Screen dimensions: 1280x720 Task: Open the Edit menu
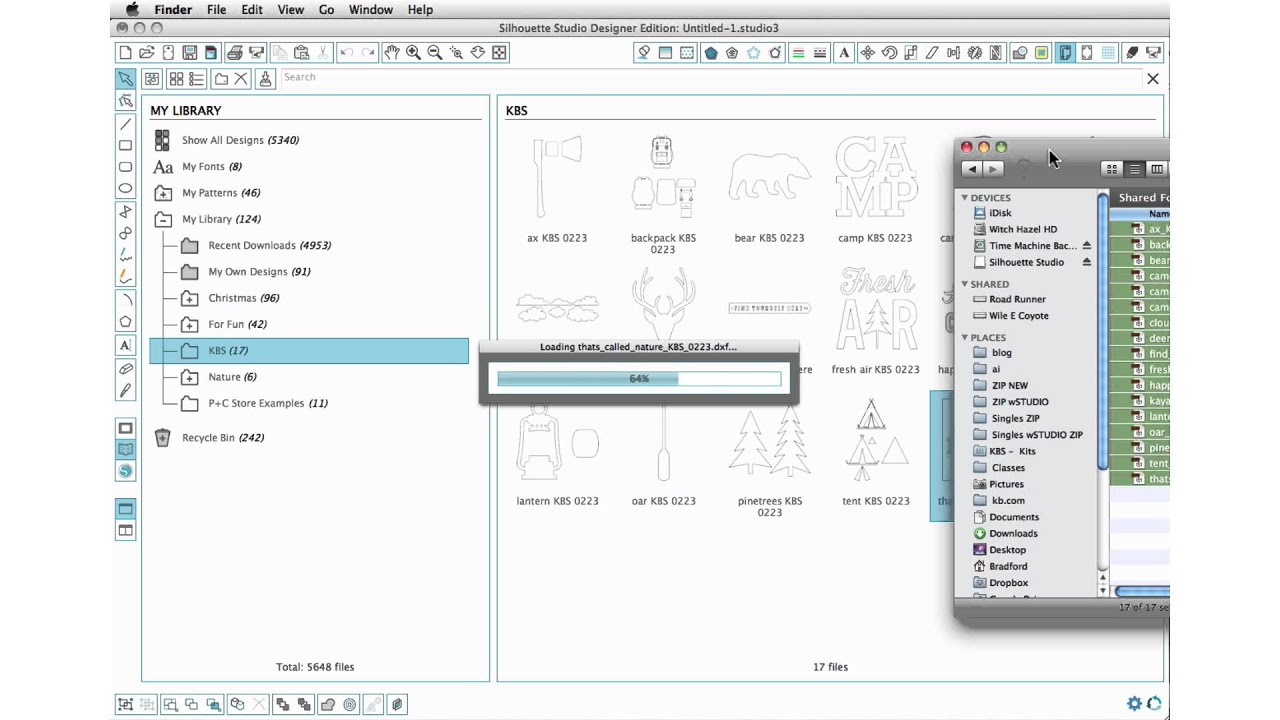(251, 10)
